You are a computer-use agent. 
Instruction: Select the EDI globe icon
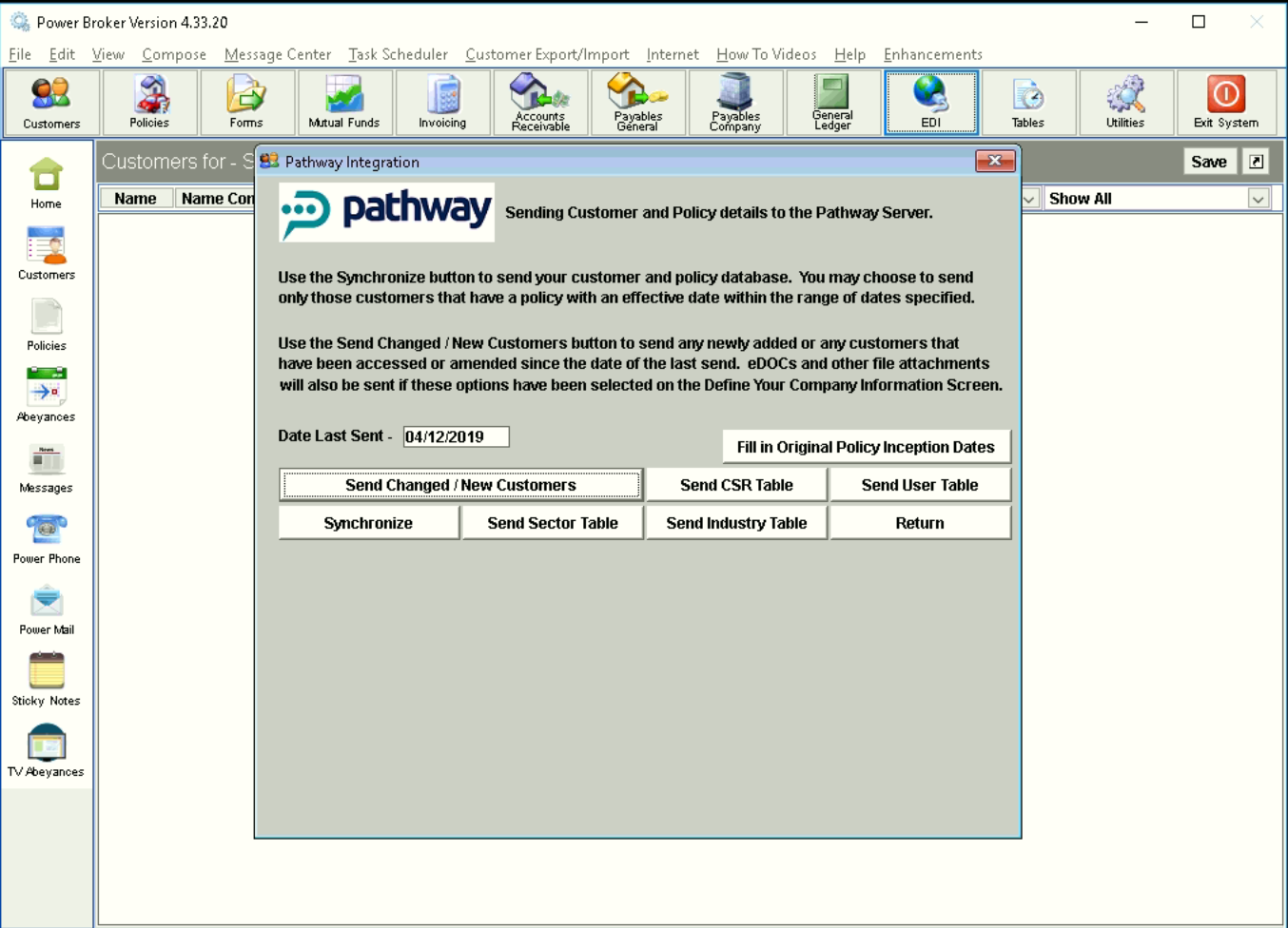point(930,103)
